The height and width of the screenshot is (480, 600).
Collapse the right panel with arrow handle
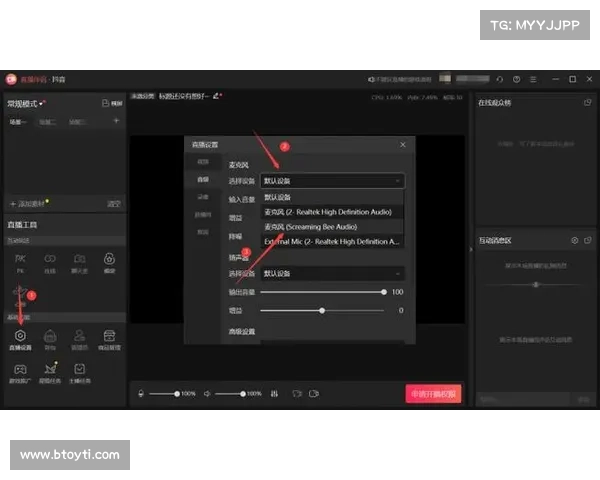coord(471,250)
